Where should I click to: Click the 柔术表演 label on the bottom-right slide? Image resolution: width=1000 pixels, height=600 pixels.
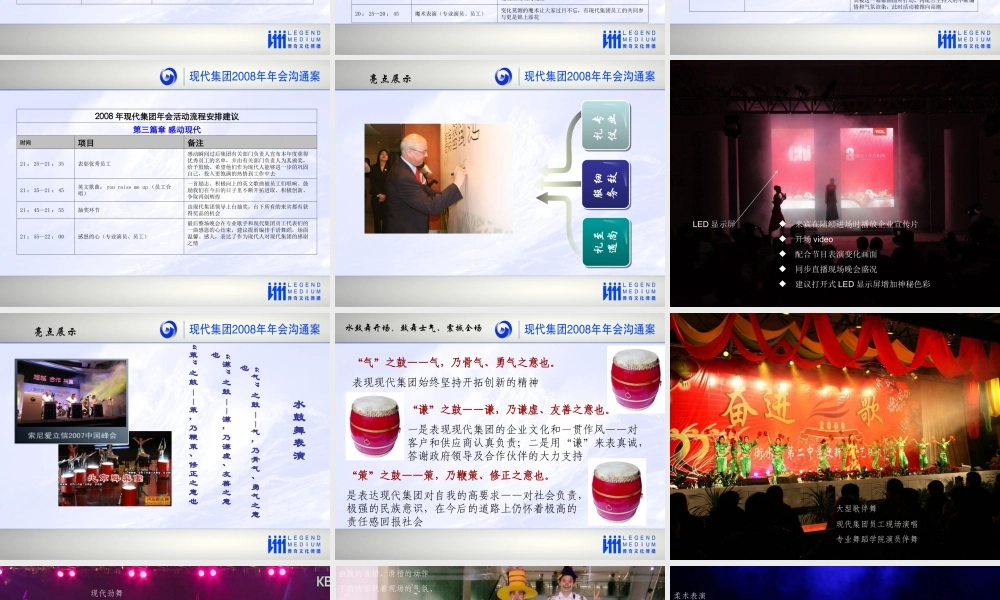689,596
